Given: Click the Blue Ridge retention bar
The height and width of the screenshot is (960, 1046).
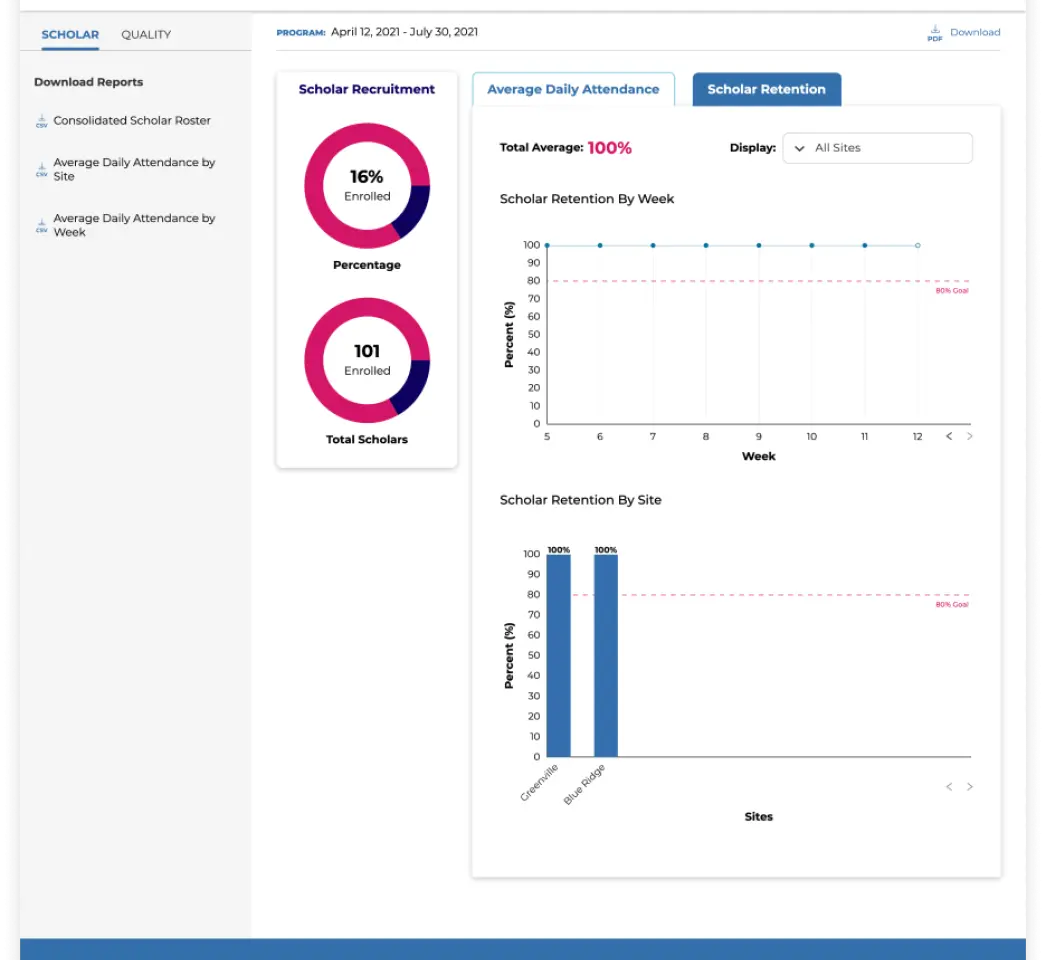Looking at the screenshot, I should pyautogui.click(x=606, y=655).
